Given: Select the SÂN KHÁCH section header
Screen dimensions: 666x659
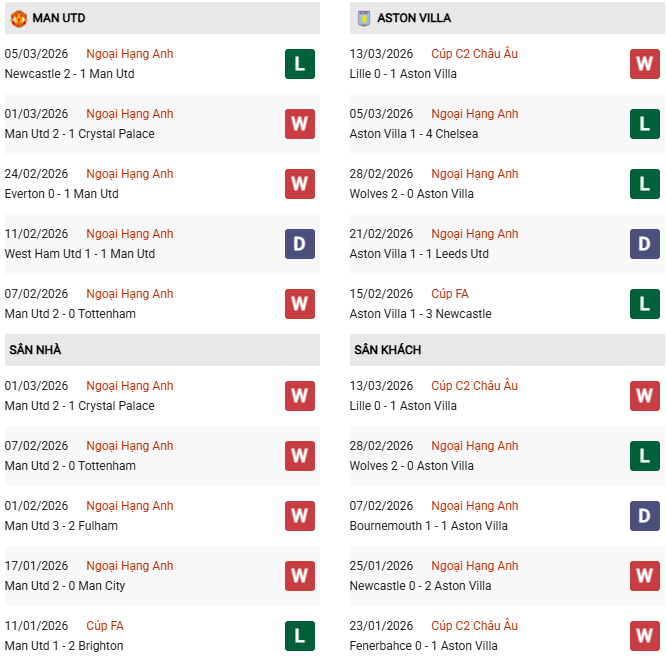Looking at the screenshot, I should tap(387, 350).
